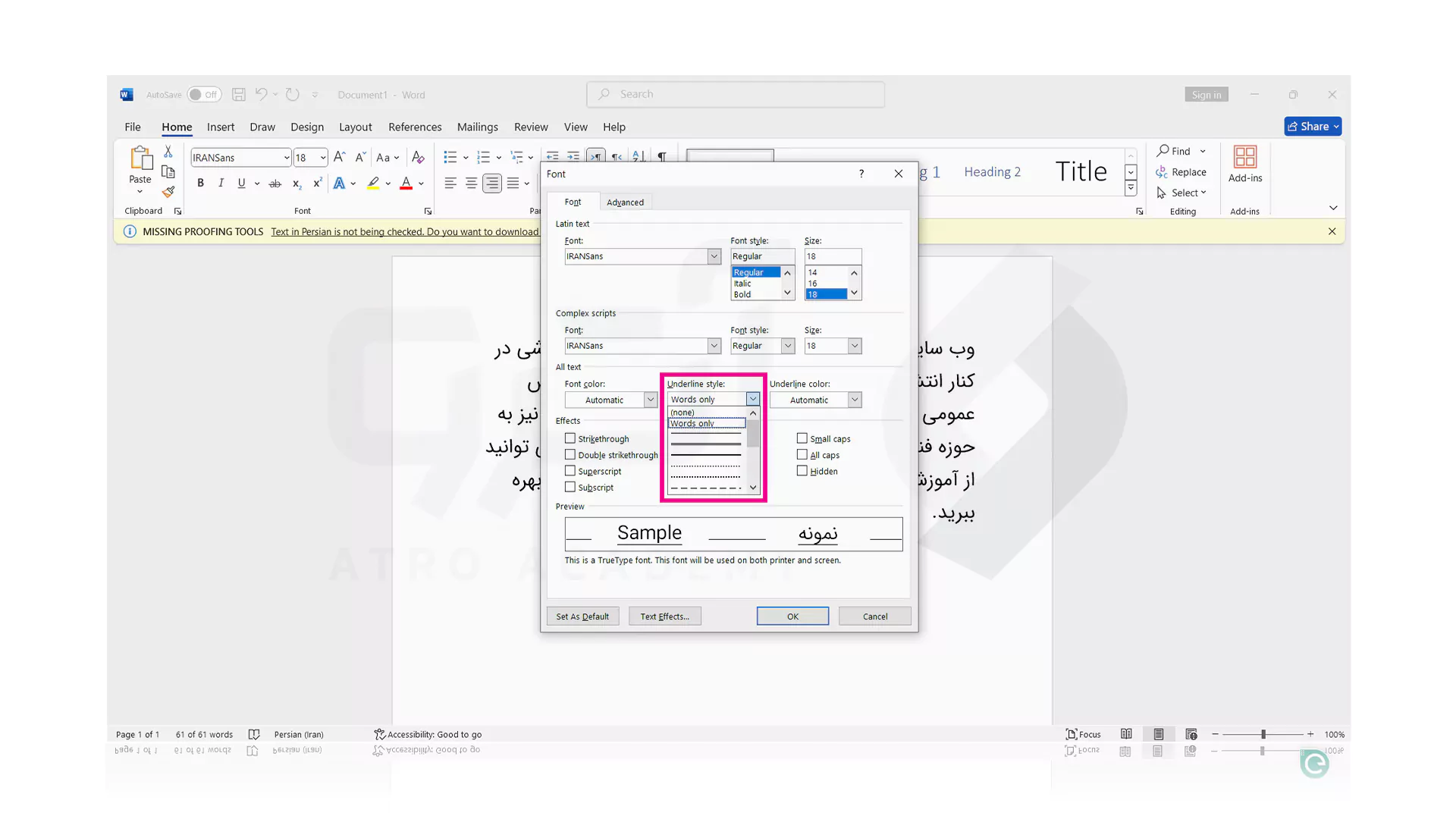Viewport: 1456px width, 819px height.
Task: Click the Numbering list icon
Action: click(x=483, y=157)
